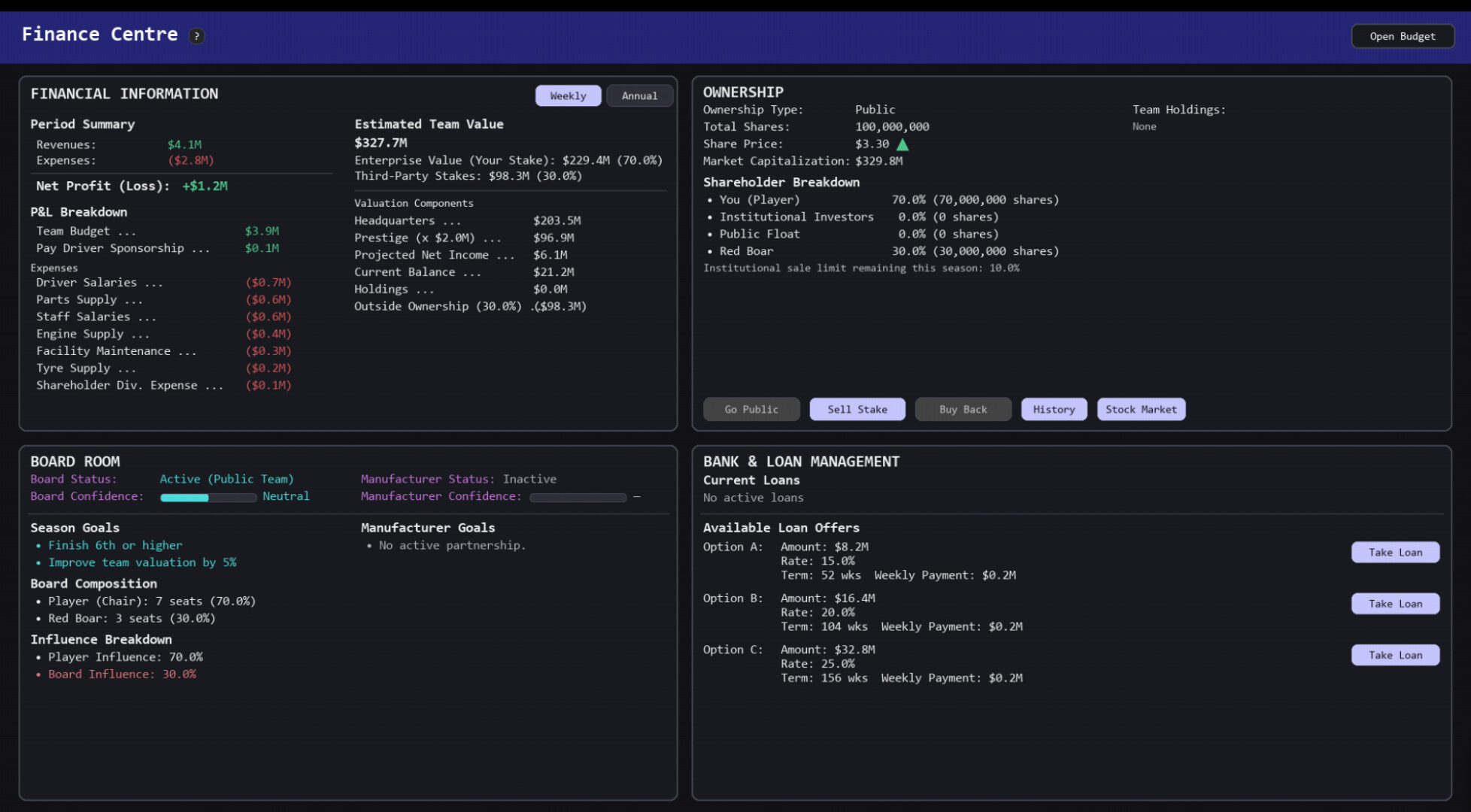Buy back shares from Red Boar

click(963, 409)
